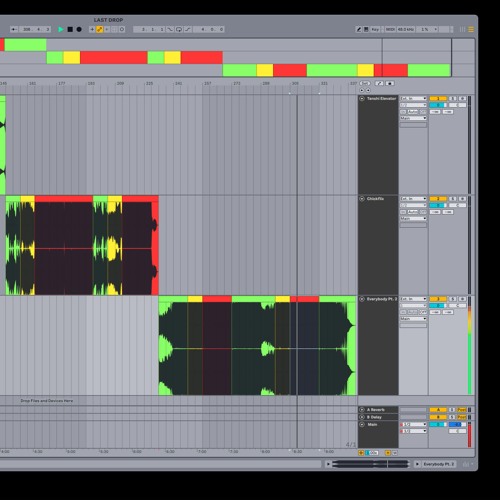
Task: Solo the Tenshi Elevator track
Action: point(453,99)
